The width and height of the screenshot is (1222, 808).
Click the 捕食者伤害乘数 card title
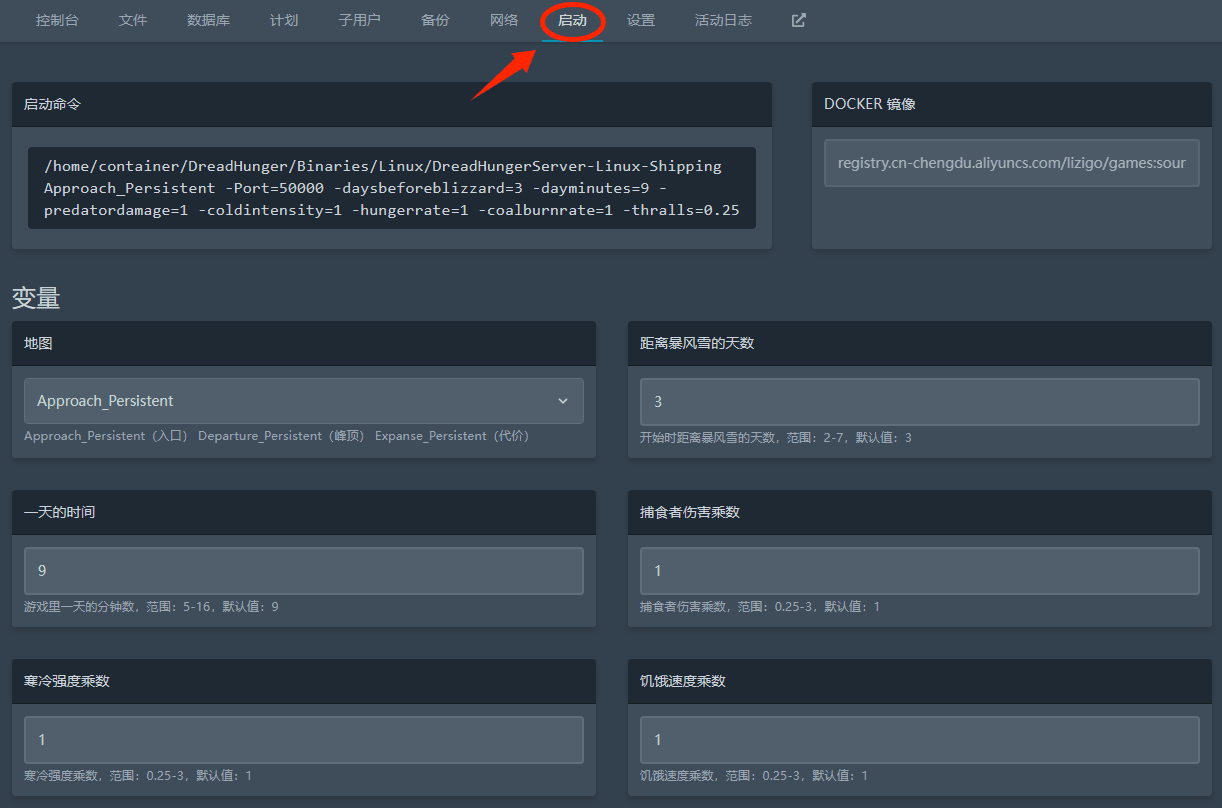tap(690, 512)
